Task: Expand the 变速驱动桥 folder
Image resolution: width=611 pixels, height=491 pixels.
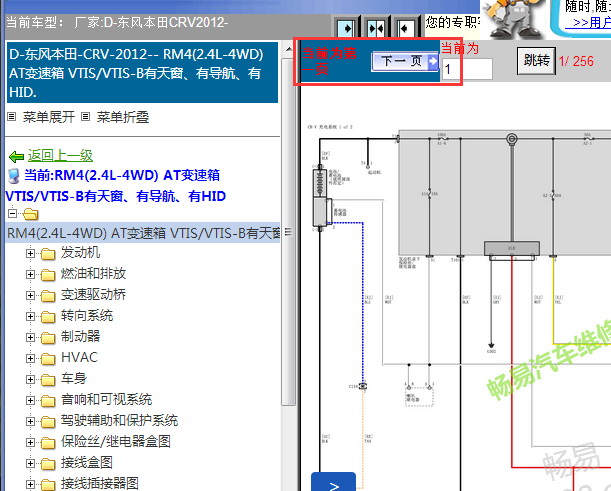Action: (30, 295)
